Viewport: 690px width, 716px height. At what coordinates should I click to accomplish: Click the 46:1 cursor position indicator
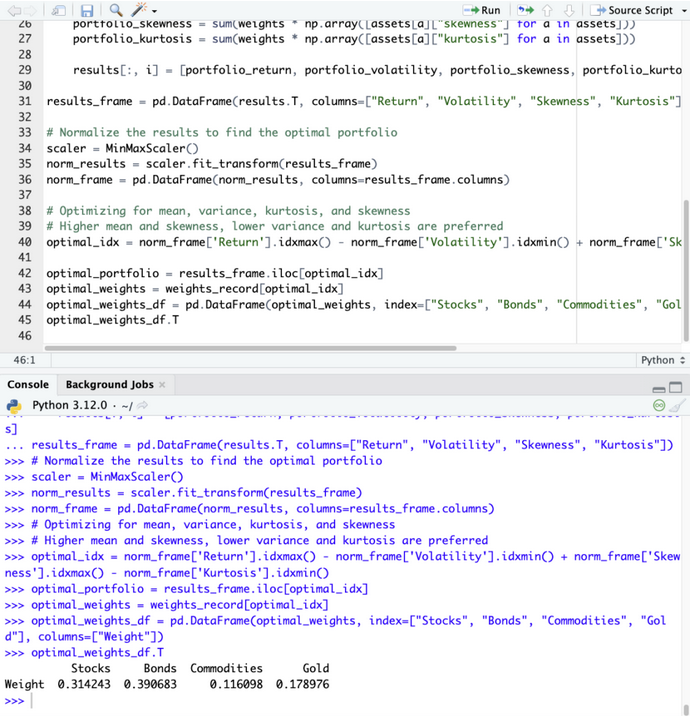(24, 360)
